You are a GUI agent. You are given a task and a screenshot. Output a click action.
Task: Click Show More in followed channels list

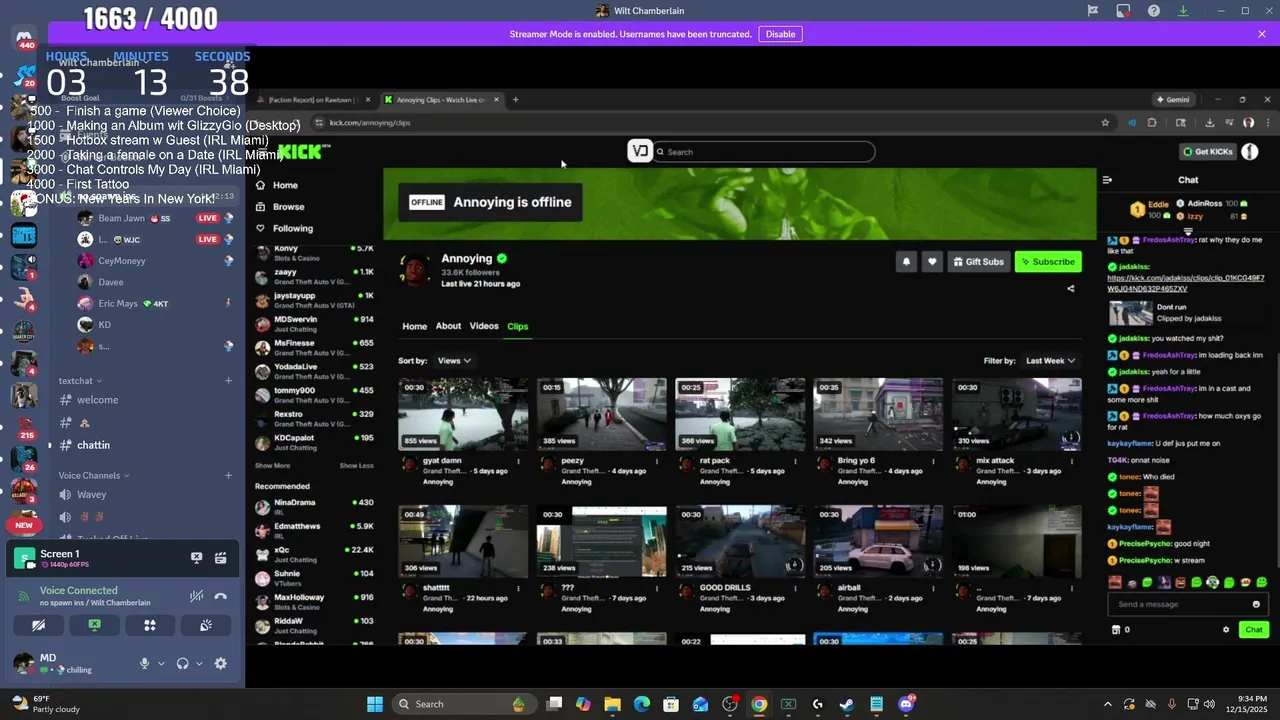click(x=272, y=466)
